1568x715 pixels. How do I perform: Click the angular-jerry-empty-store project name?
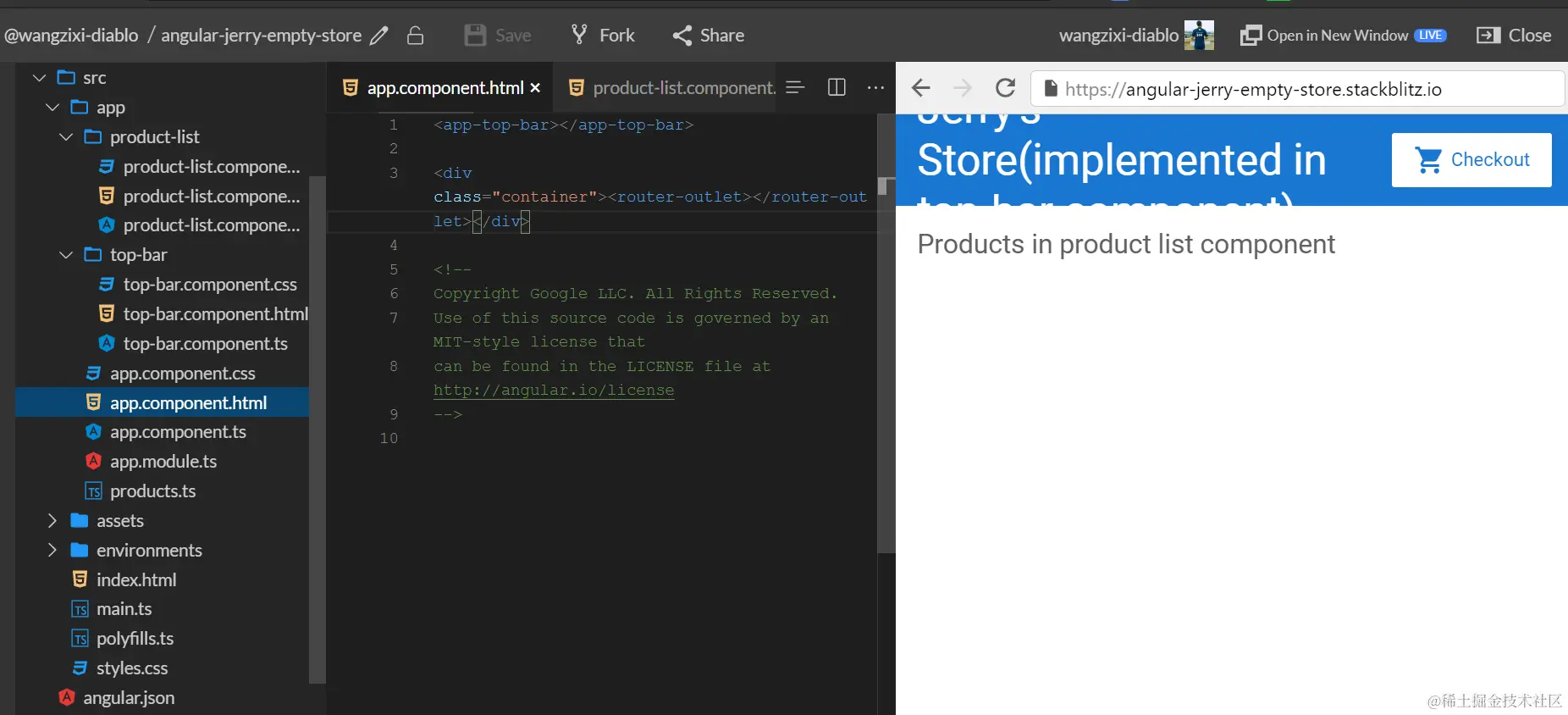click(262, 36)
